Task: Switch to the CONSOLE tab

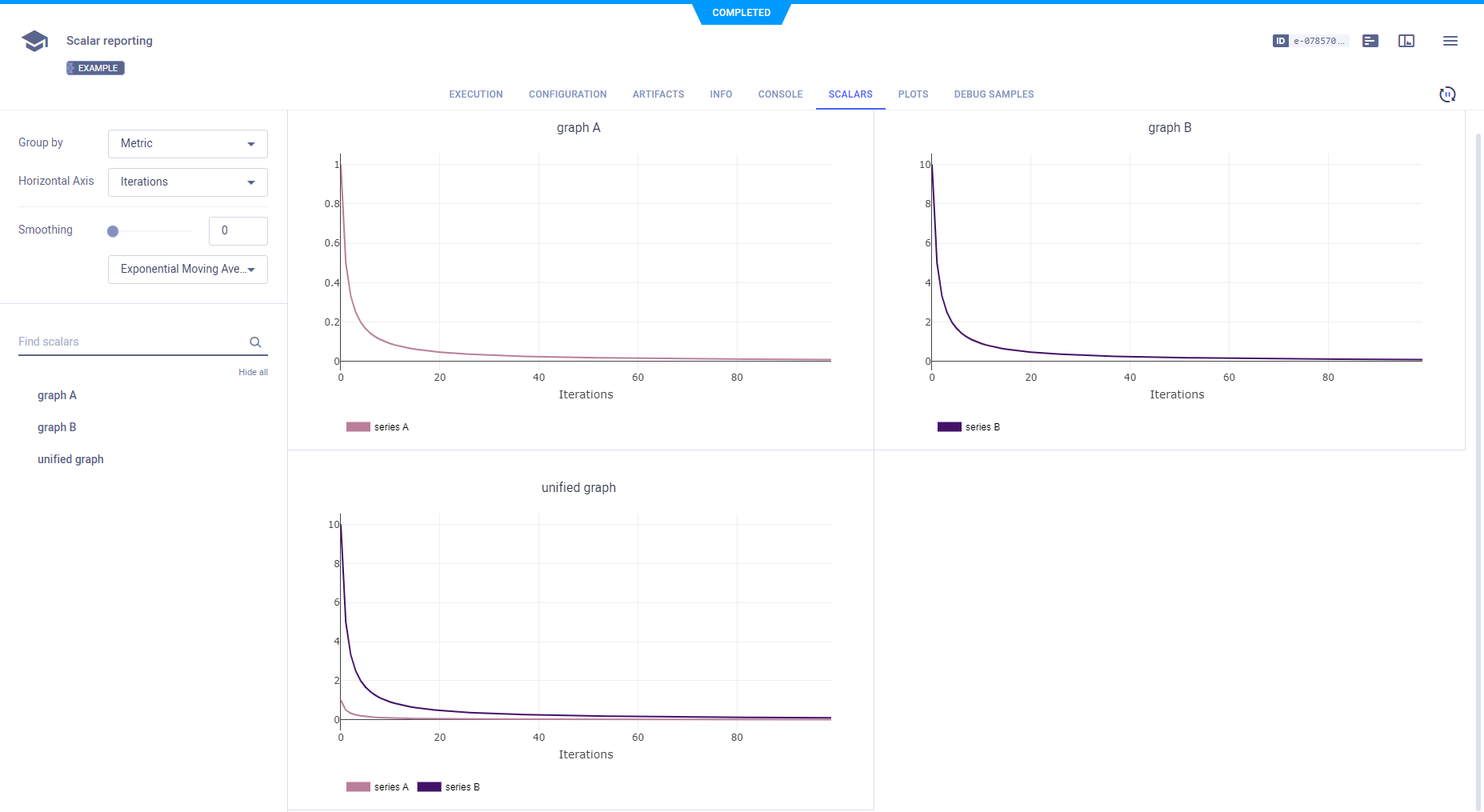Action: pyautogui.click(x=780, y=94)
